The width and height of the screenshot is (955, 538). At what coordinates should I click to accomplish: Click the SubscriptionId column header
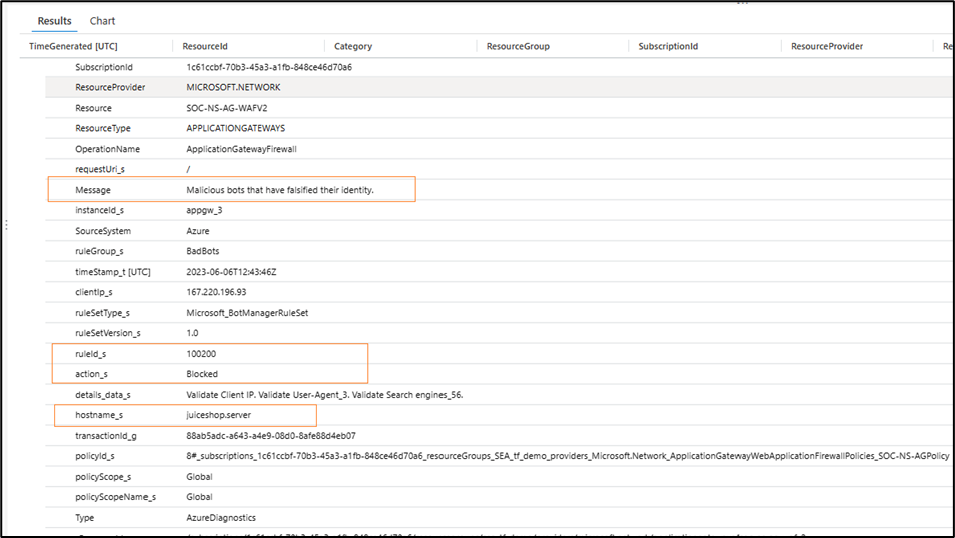tap(668, 46)
